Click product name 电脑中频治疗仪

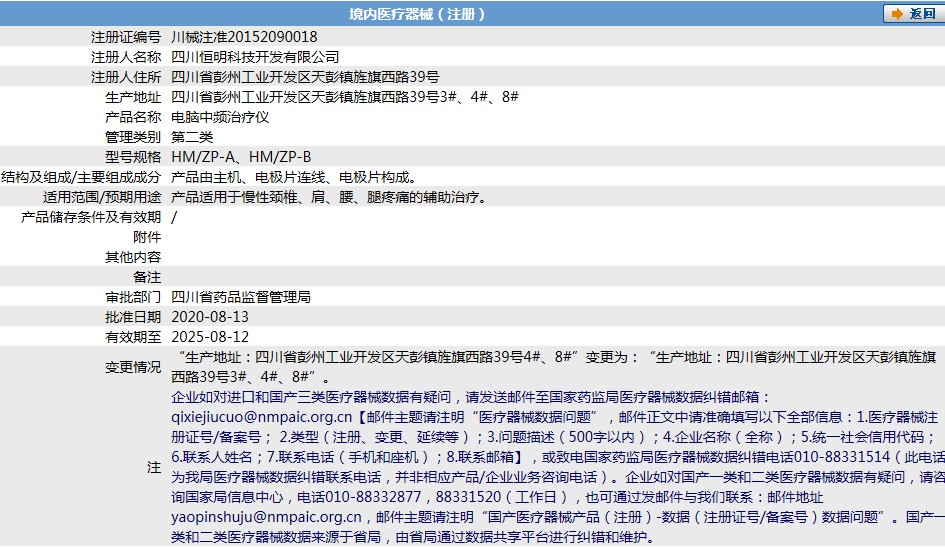[x=220, y=117]
